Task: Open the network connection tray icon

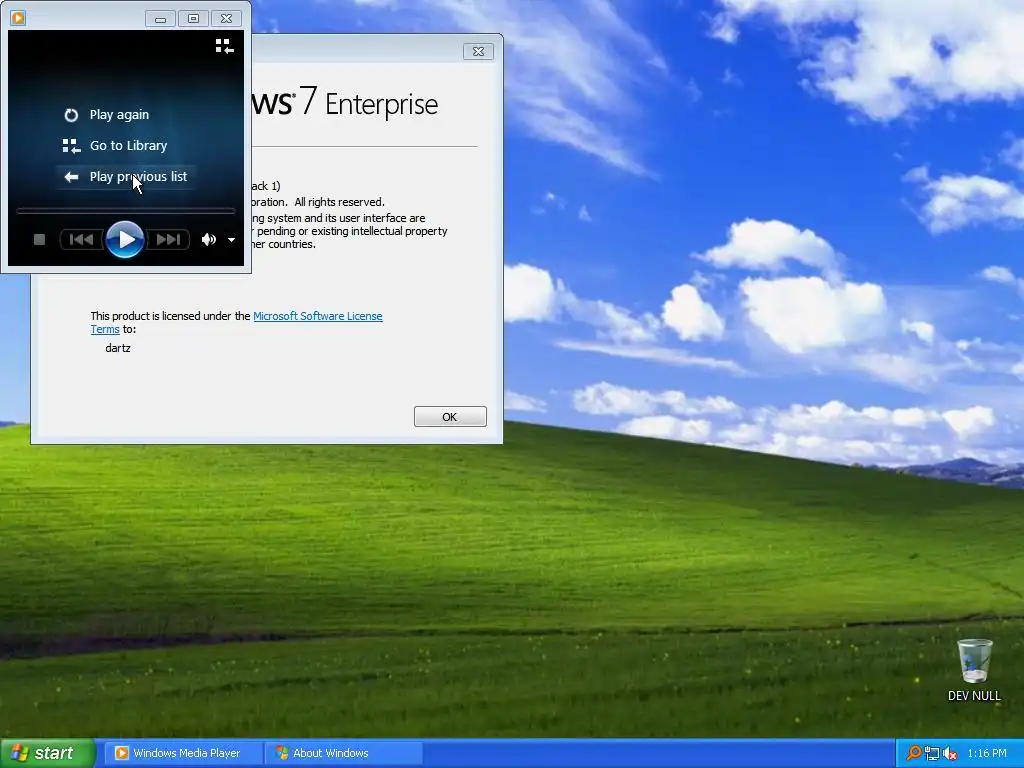Action: click(932, 753)
